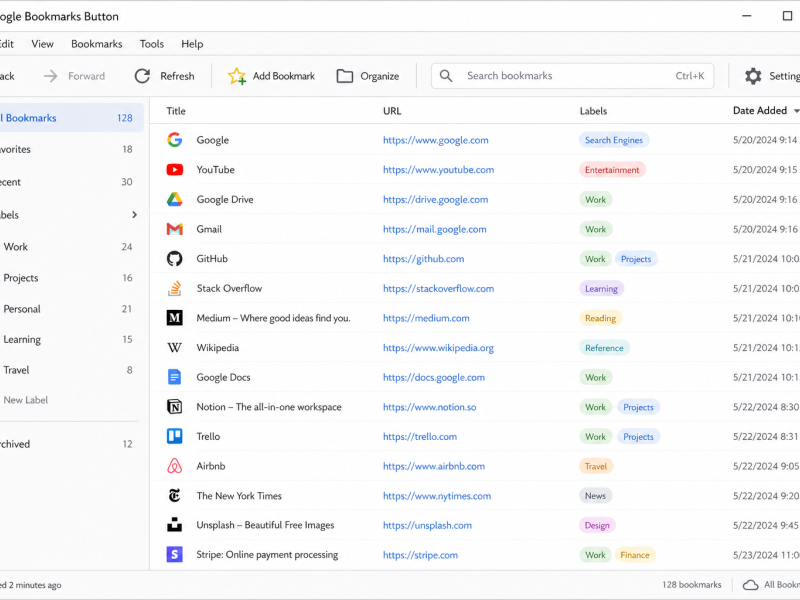800x600 pixels.
Task: Click New Label in sidebar
Action: coord(26,400)
